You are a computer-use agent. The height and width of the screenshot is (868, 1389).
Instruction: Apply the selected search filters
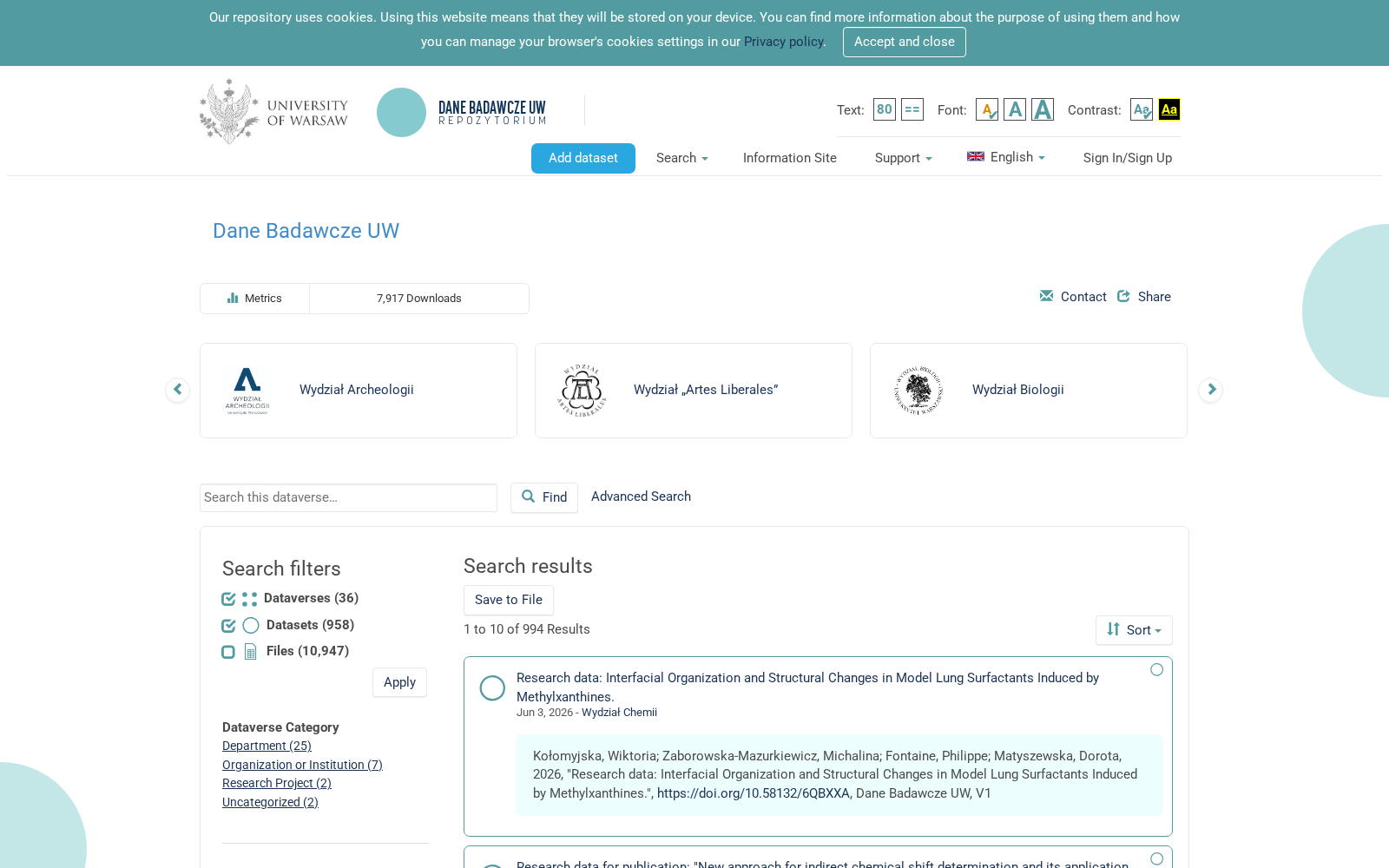(399, 682)
